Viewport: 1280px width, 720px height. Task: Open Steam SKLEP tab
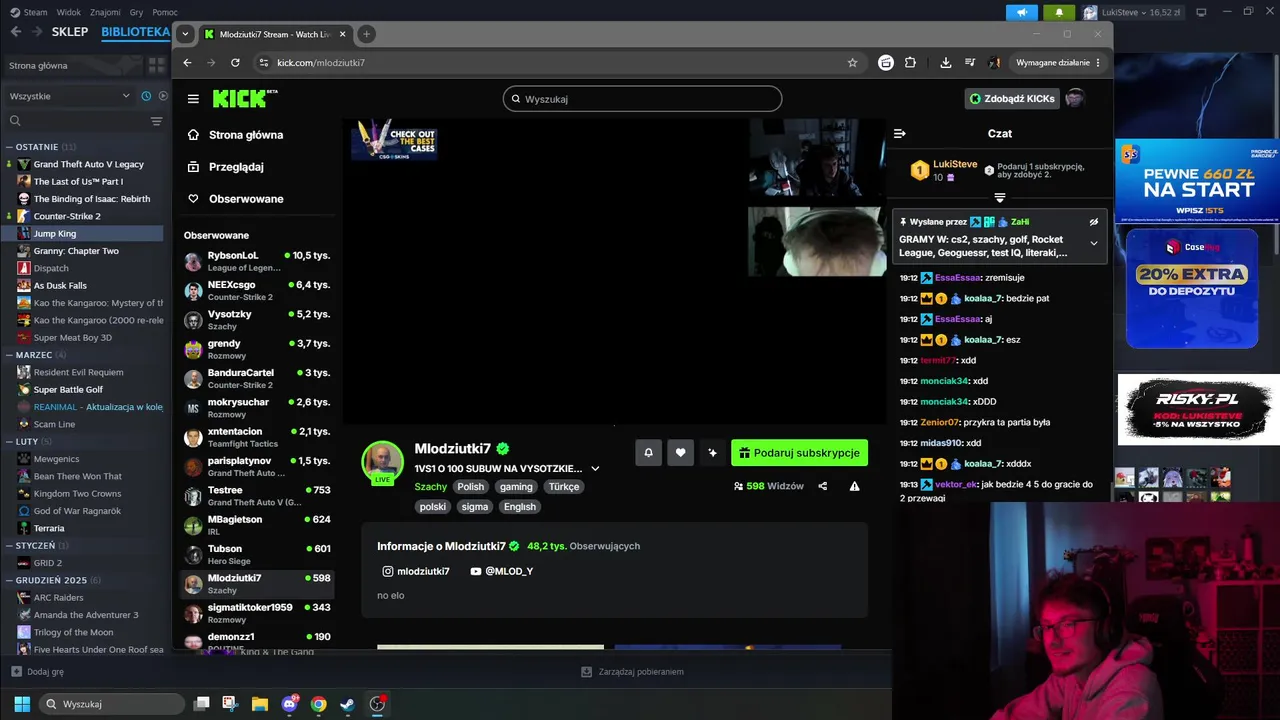tap(70, 32)
